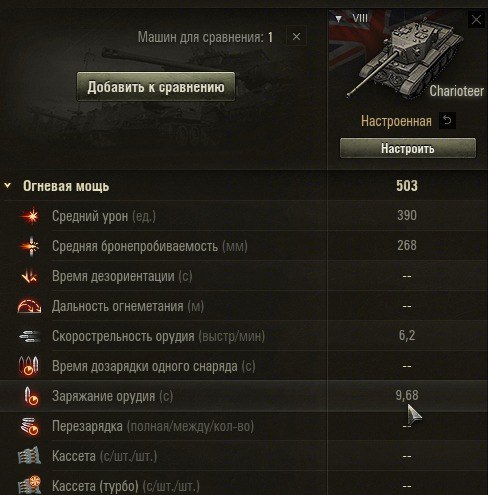The width and height of the screenshot is (488, 495).
Task: Click the single shell reload time icon
Action: [x=29, y=366]
